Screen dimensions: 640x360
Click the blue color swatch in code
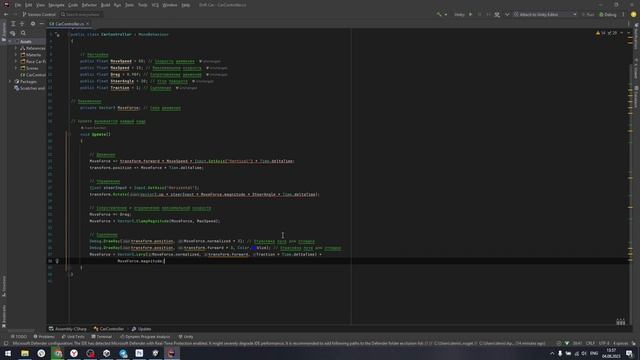tap(253, 248)
